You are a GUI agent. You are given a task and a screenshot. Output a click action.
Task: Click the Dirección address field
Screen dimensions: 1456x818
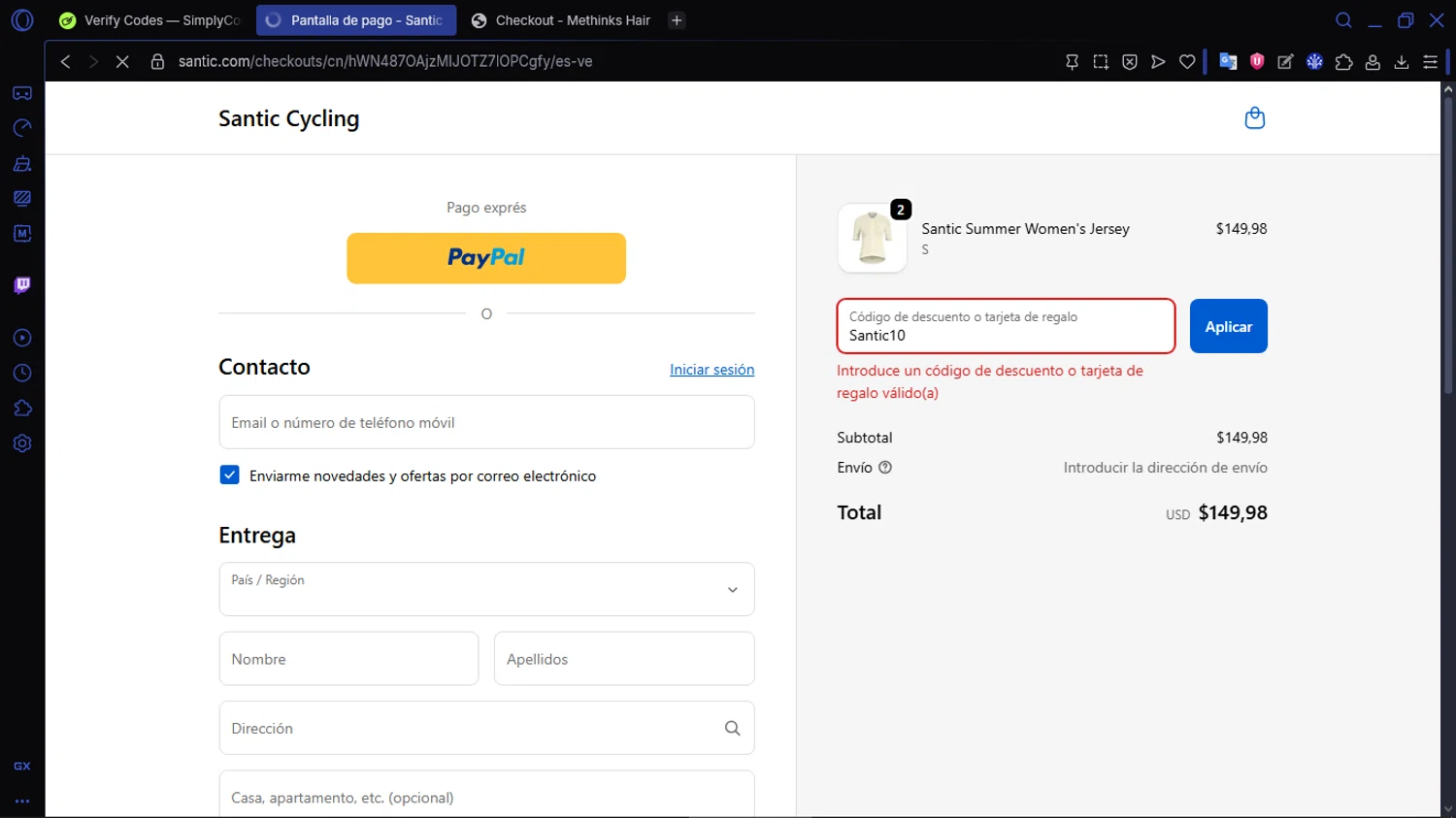tap(486, 728)
